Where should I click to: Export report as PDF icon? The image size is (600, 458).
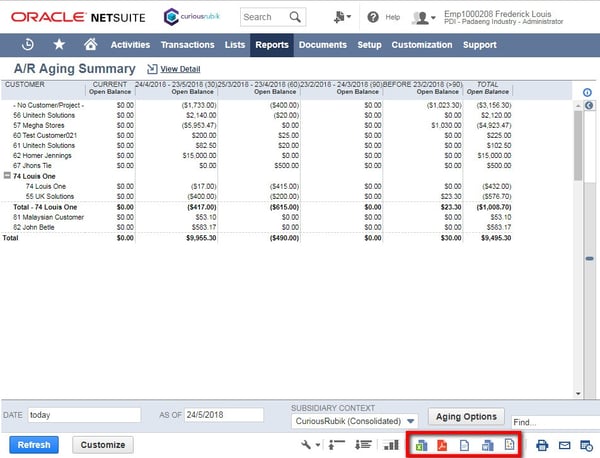click(443, 445)
